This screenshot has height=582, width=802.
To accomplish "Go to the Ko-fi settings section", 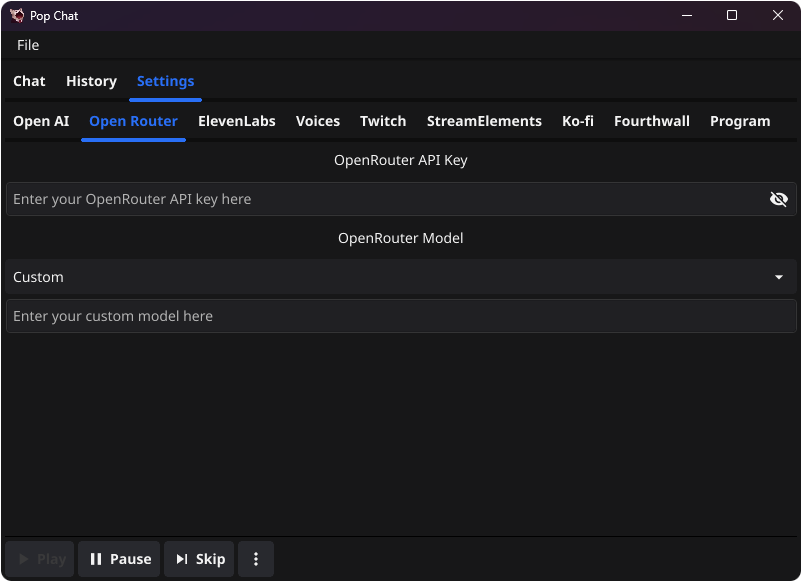I will pos(578,120).
